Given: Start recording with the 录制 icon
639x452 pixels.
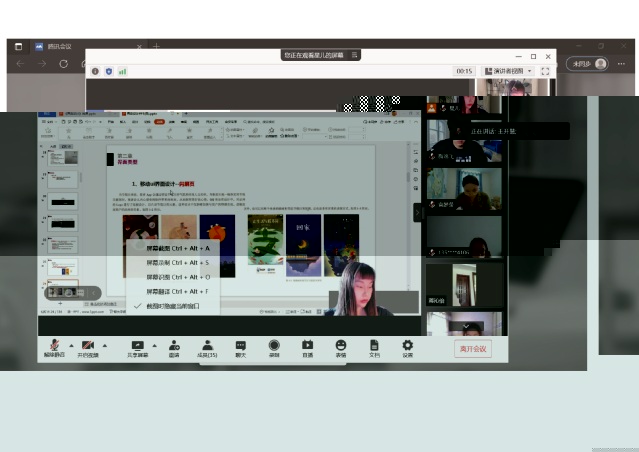Looking at the screenshot, I should (x=273, y=345).
